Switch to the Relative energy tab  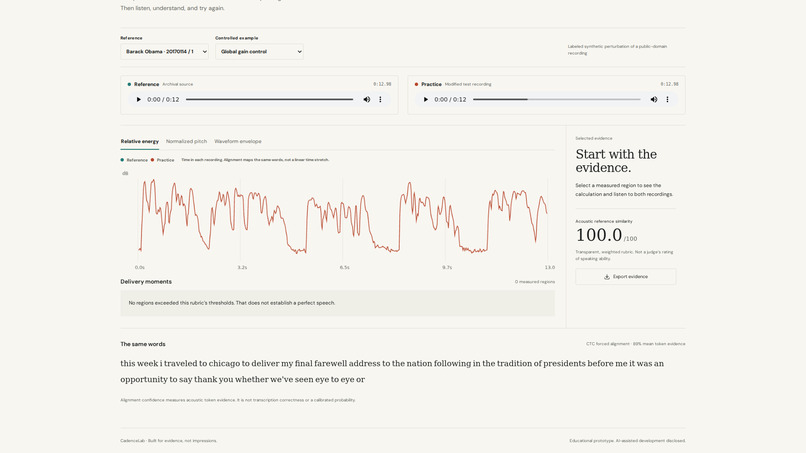click(140, 141)
